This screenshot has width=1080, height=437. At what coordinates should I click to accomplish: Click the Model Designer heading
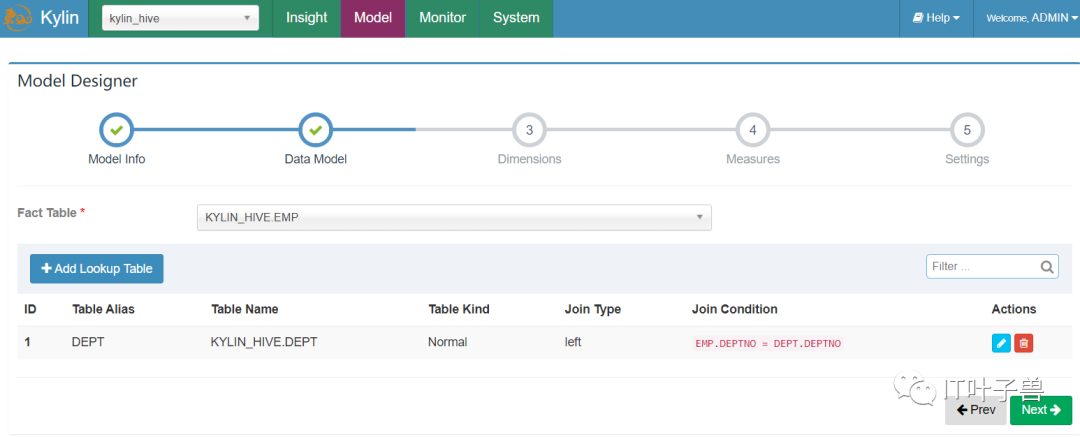point(77,81)
